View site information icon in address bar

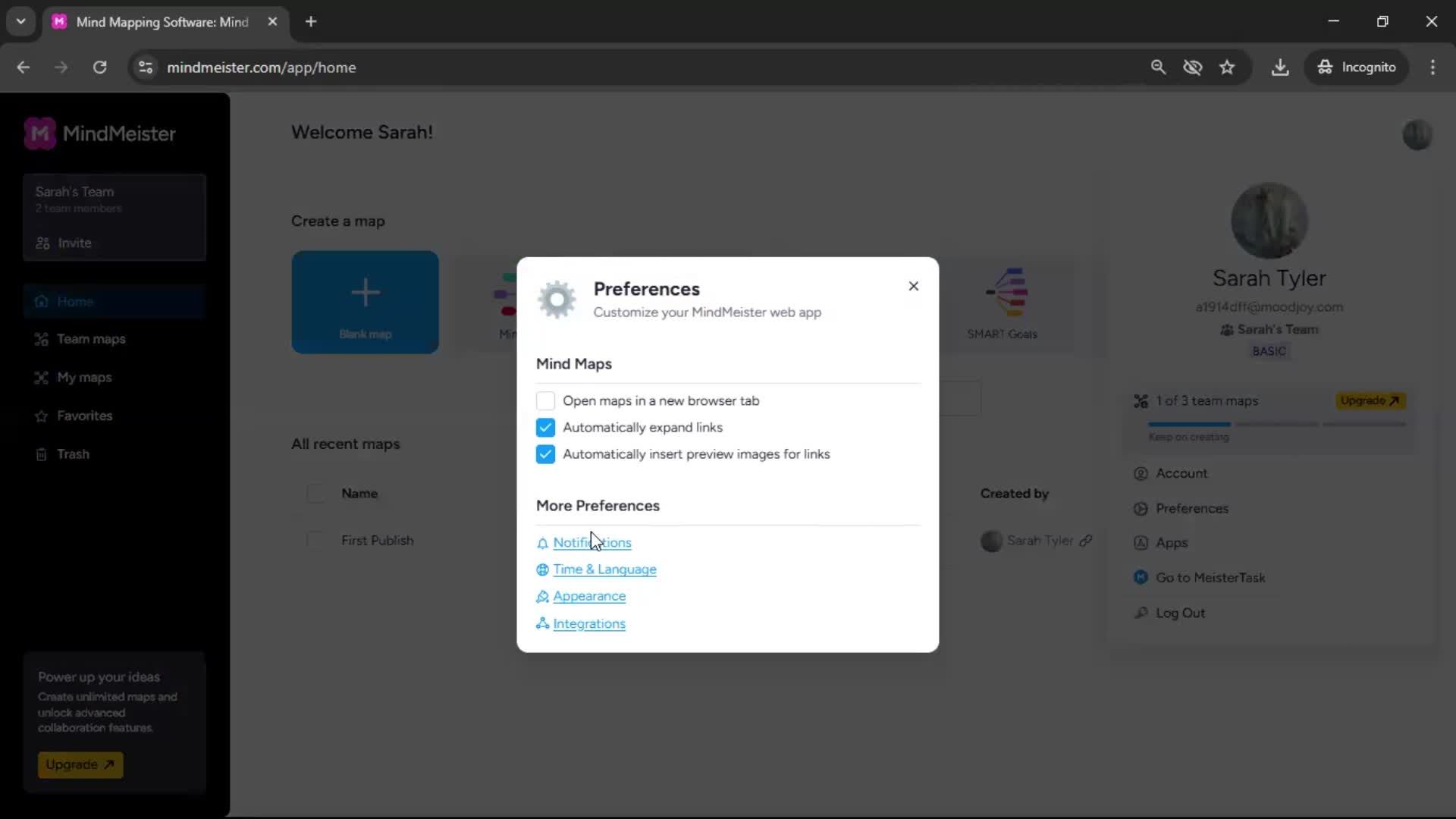146,67
